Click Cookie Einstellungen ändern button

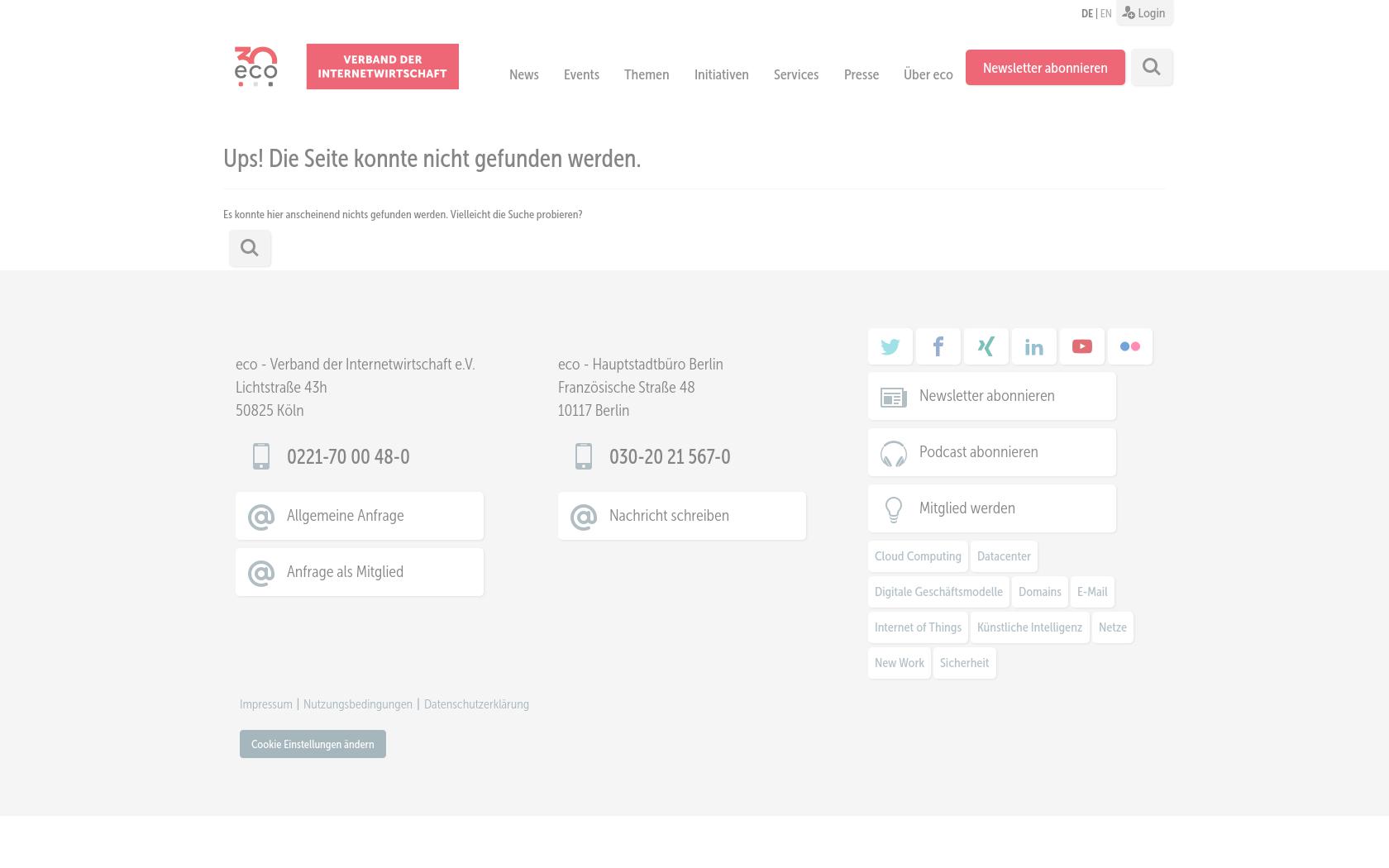click(x=313, y=744)
